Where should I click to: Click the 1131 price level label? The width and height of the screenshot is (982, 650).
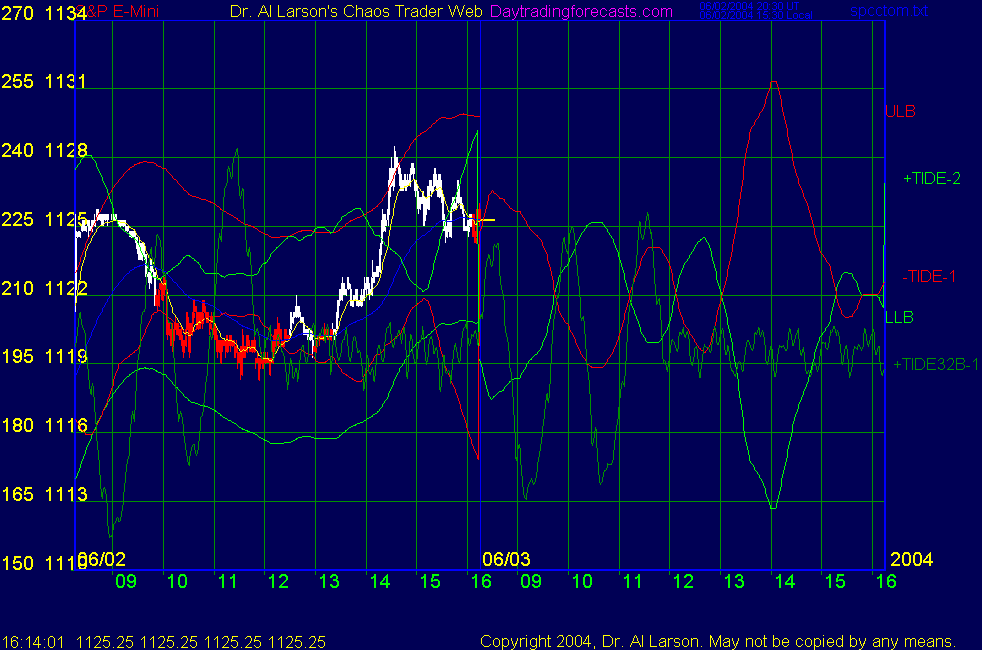coord(65,82)
